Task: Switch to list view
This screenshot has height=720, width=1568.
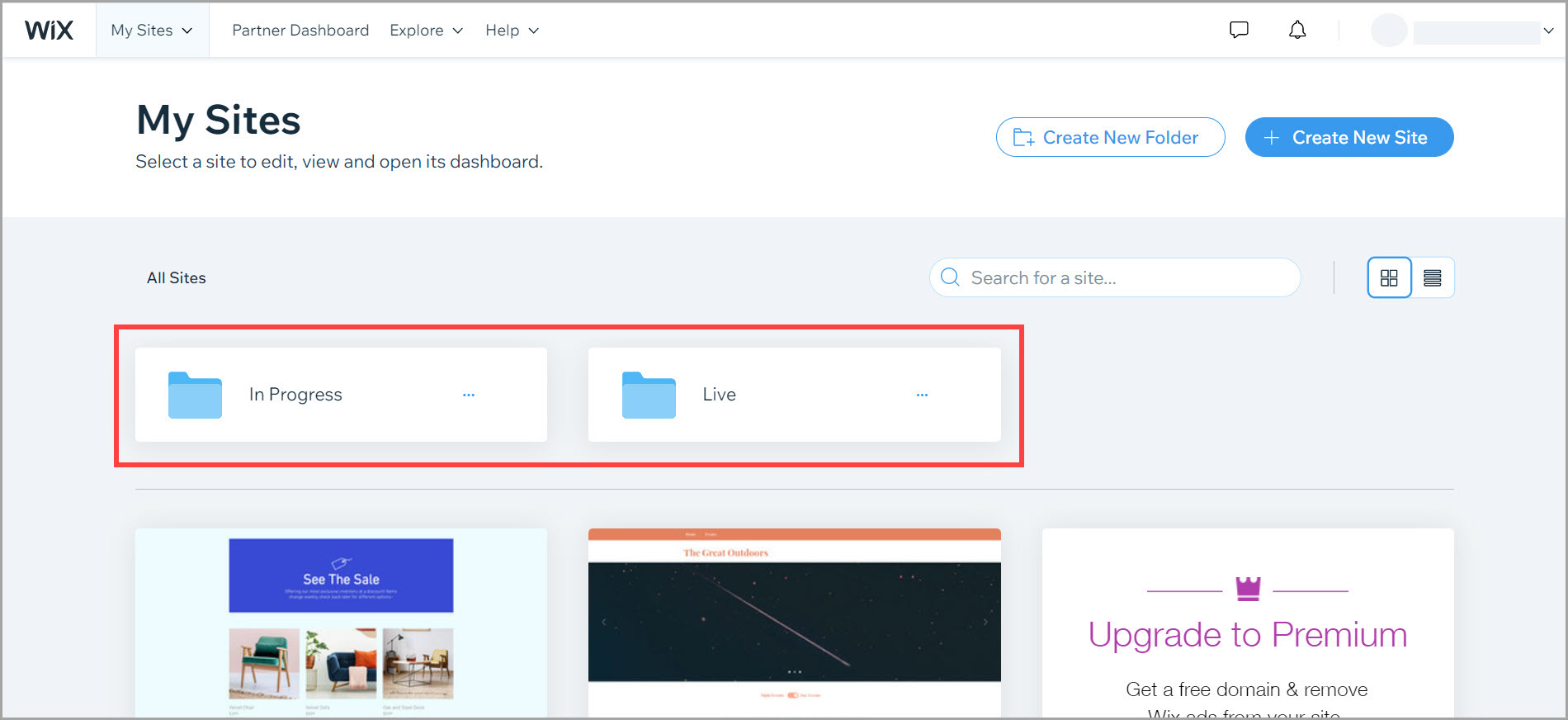Action: [1433, 277]
